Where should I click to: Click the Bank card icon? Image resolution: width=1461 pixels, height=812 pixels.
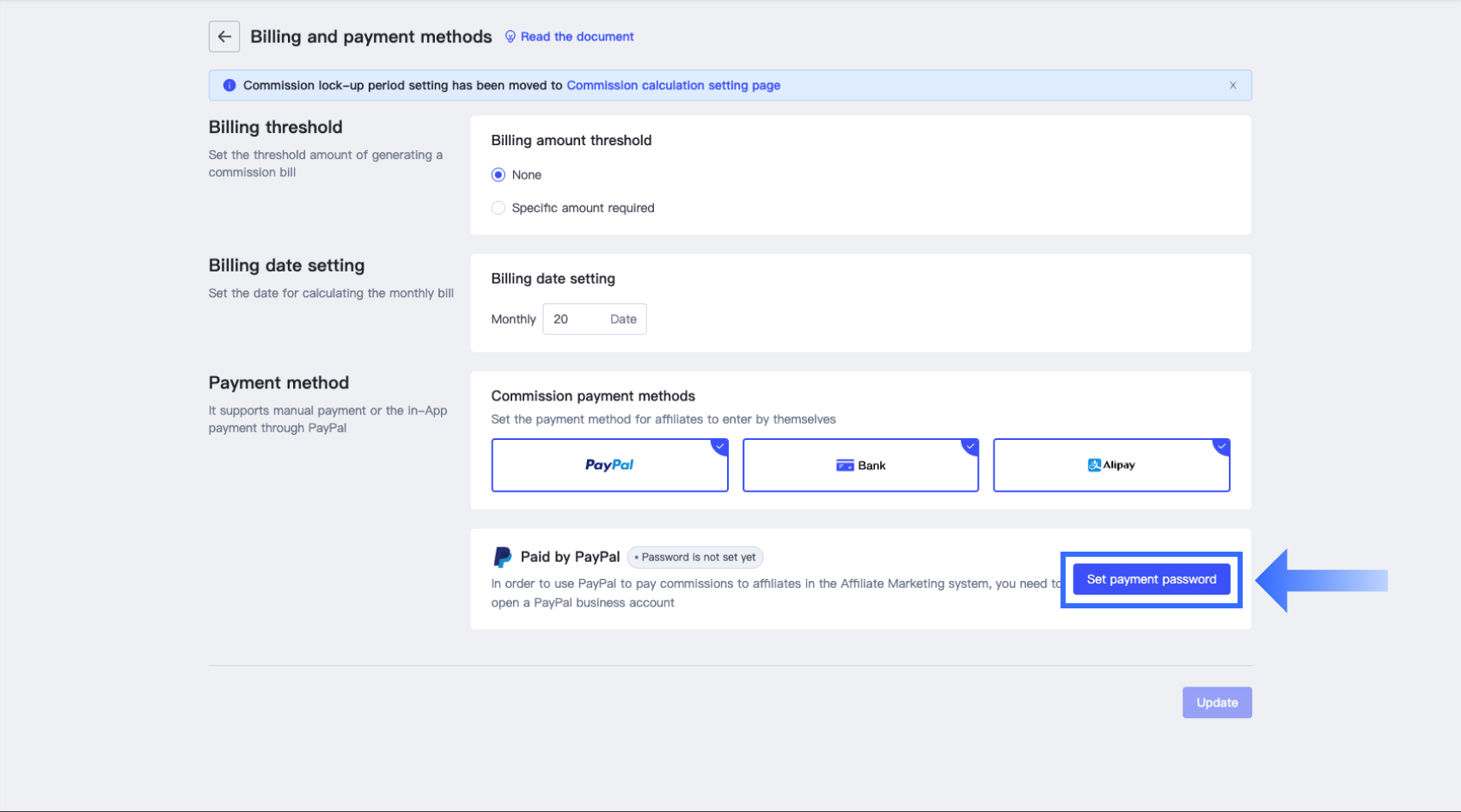(x=844, y=466)
